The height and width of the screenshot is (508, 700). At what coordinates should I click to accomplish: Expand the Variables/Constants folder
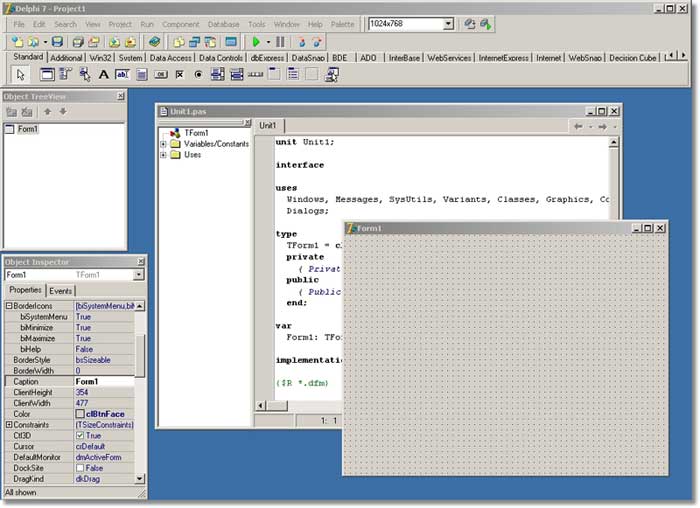point(163,144)
